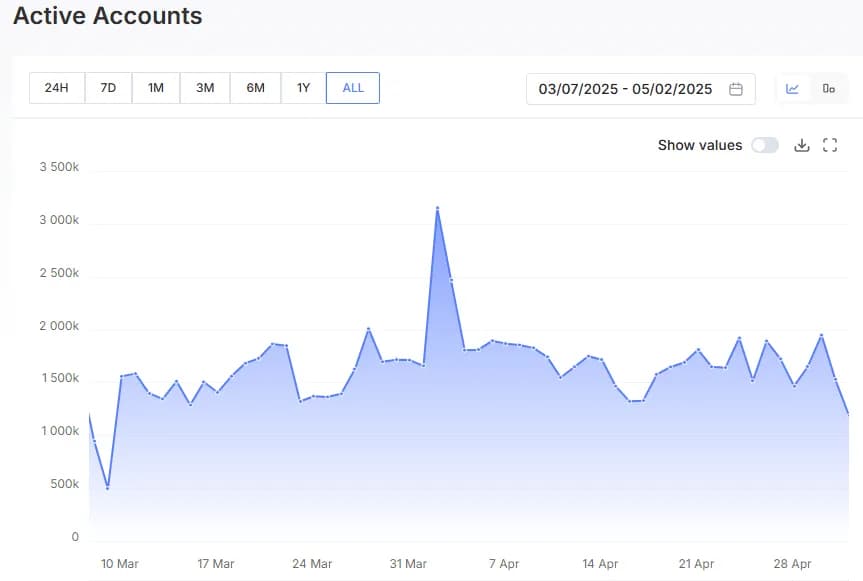Click the 03/07/2025 - 05/02/2025 date field
Viewport: 863px width, 581px height.
[x=625, y=89]
